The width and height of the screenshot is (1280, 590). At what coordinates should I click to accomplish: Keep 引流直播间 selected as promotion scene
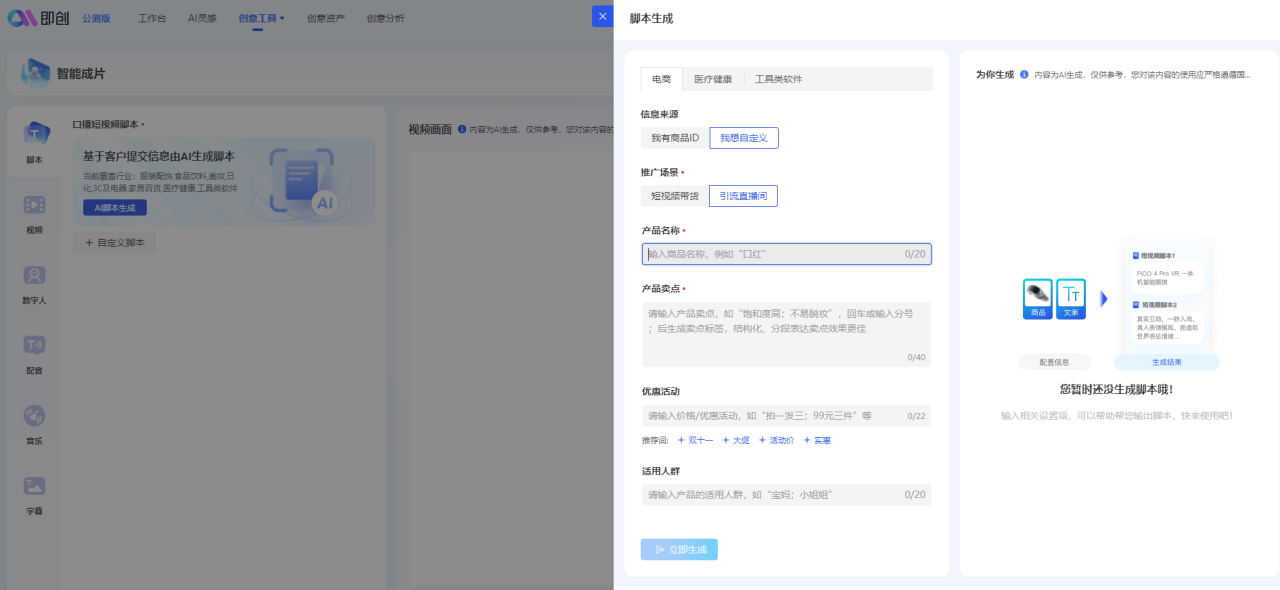[743, 195]
